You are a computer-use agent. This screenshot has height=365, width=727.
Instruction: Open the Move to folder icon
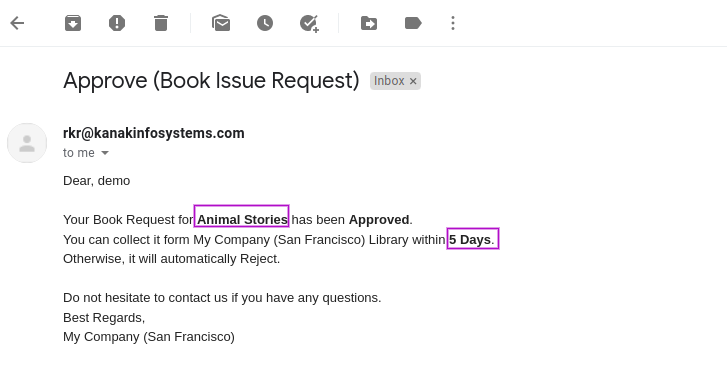pos(369,23)
